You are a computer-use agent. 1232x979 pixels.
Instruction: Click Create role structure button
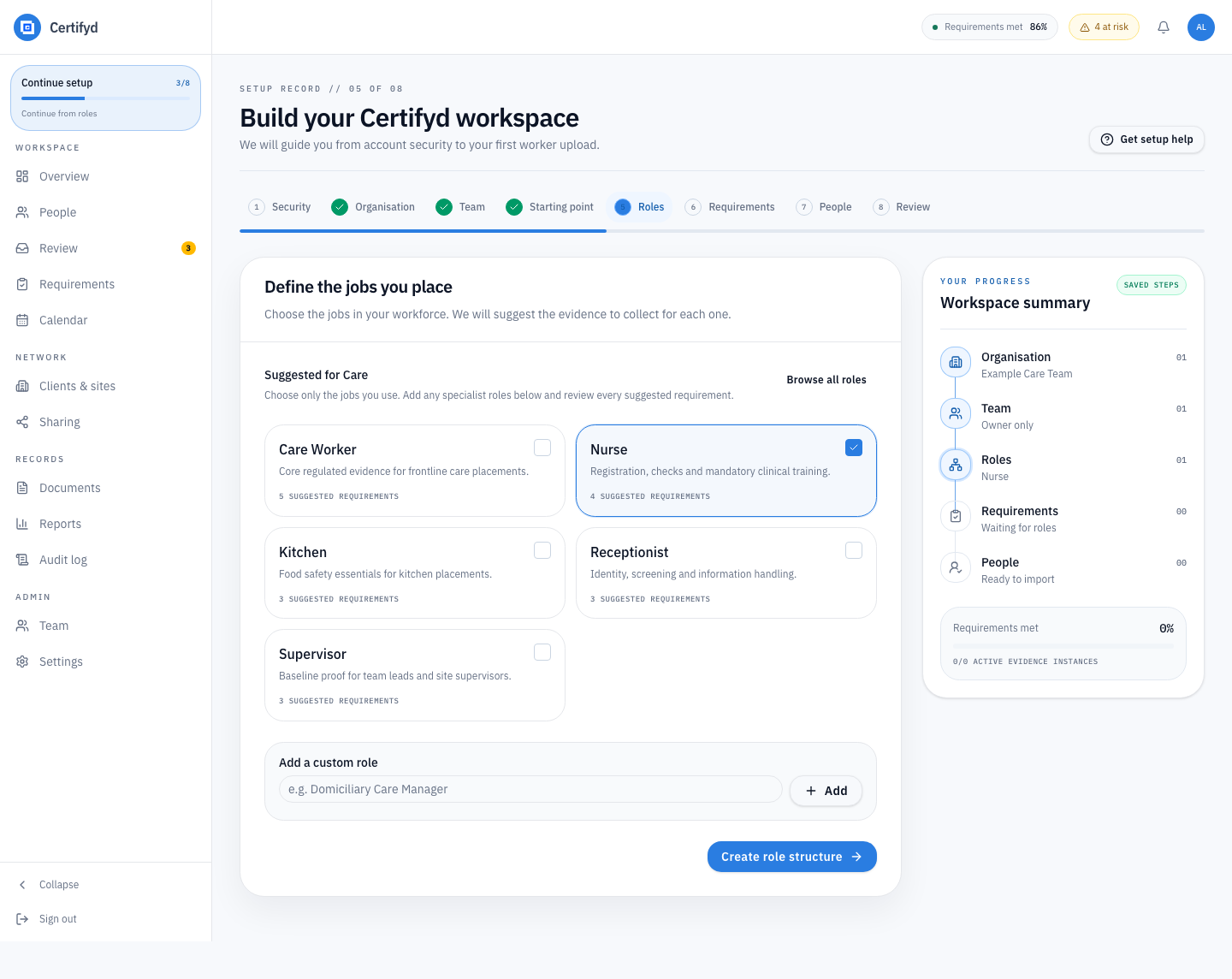pyautogui.click(x=792, y=857)
